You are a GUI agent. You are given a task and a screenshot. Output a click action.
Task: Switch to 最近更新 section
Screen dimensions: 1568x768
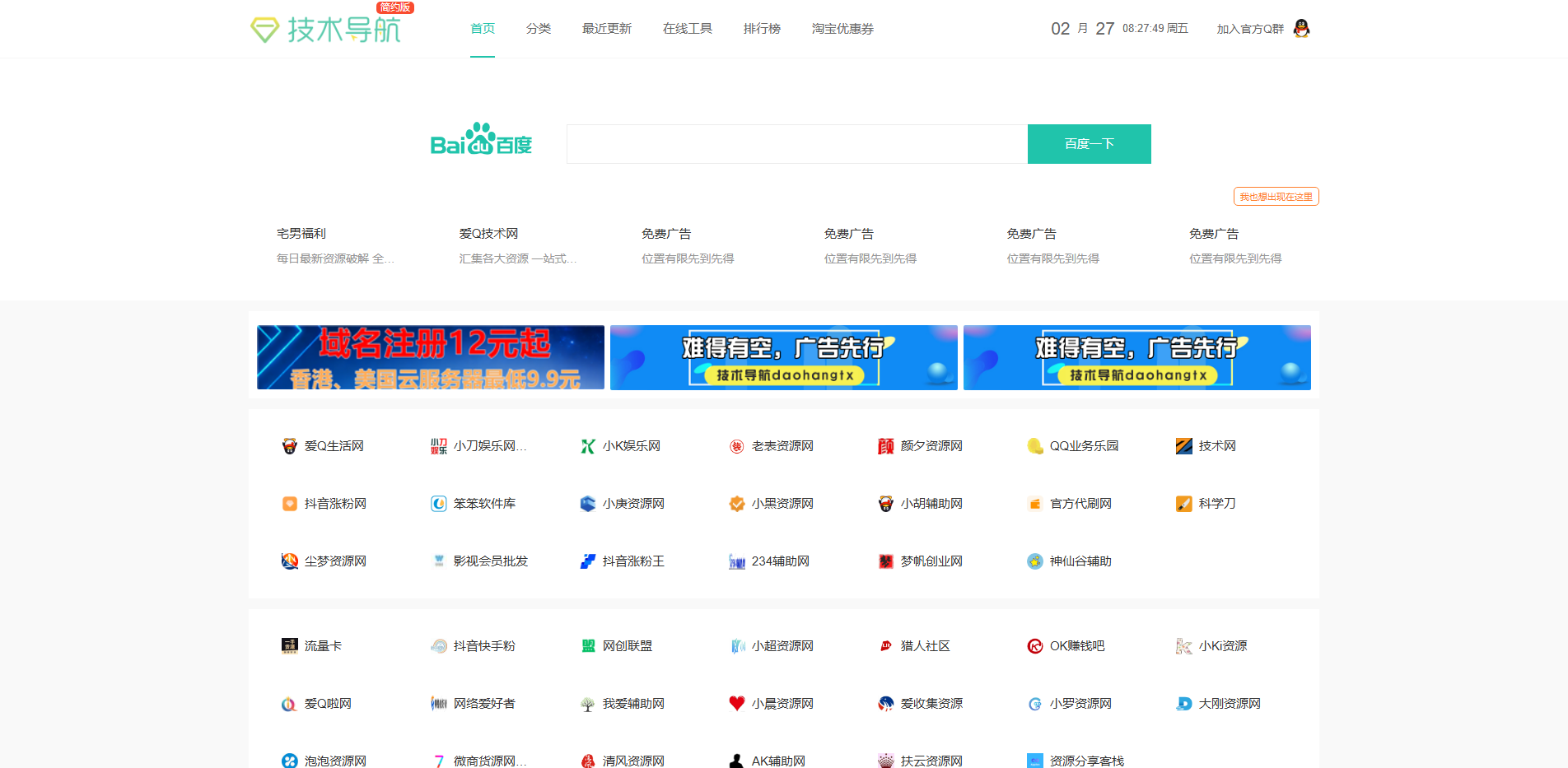605,28
